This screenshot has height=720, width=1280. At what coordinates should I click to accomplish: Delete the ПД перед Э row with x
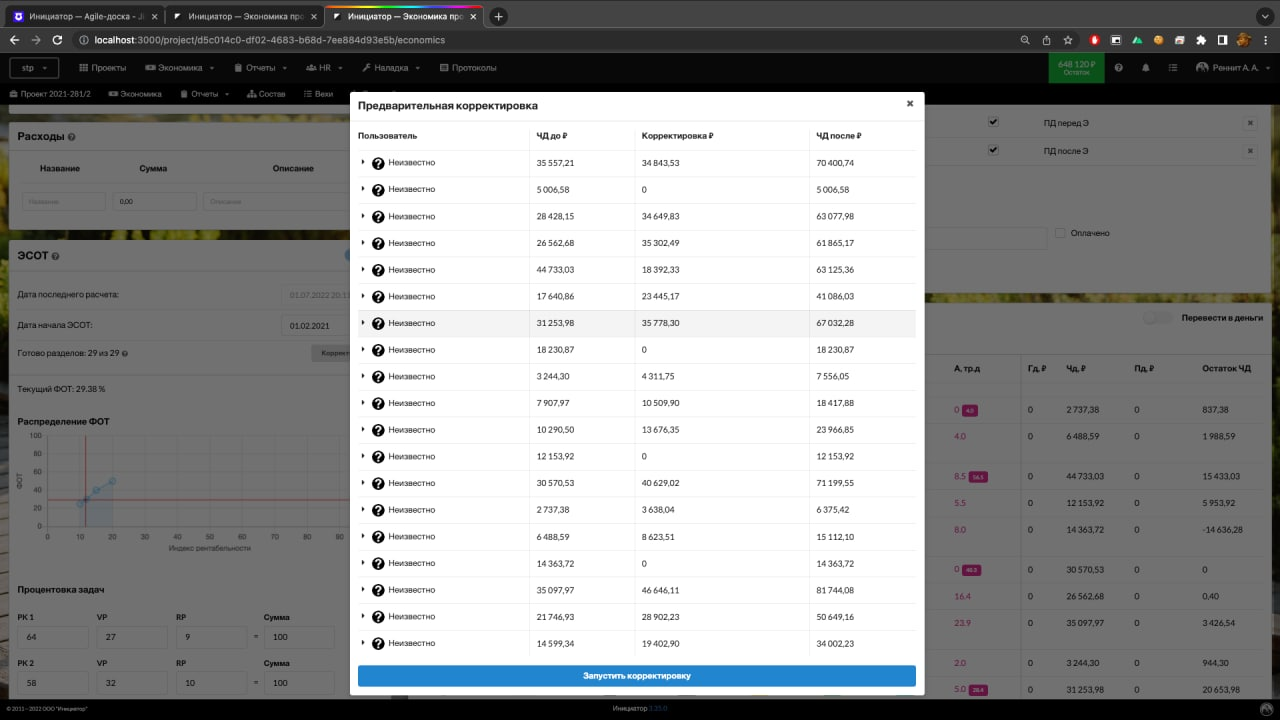(1250, 122)
